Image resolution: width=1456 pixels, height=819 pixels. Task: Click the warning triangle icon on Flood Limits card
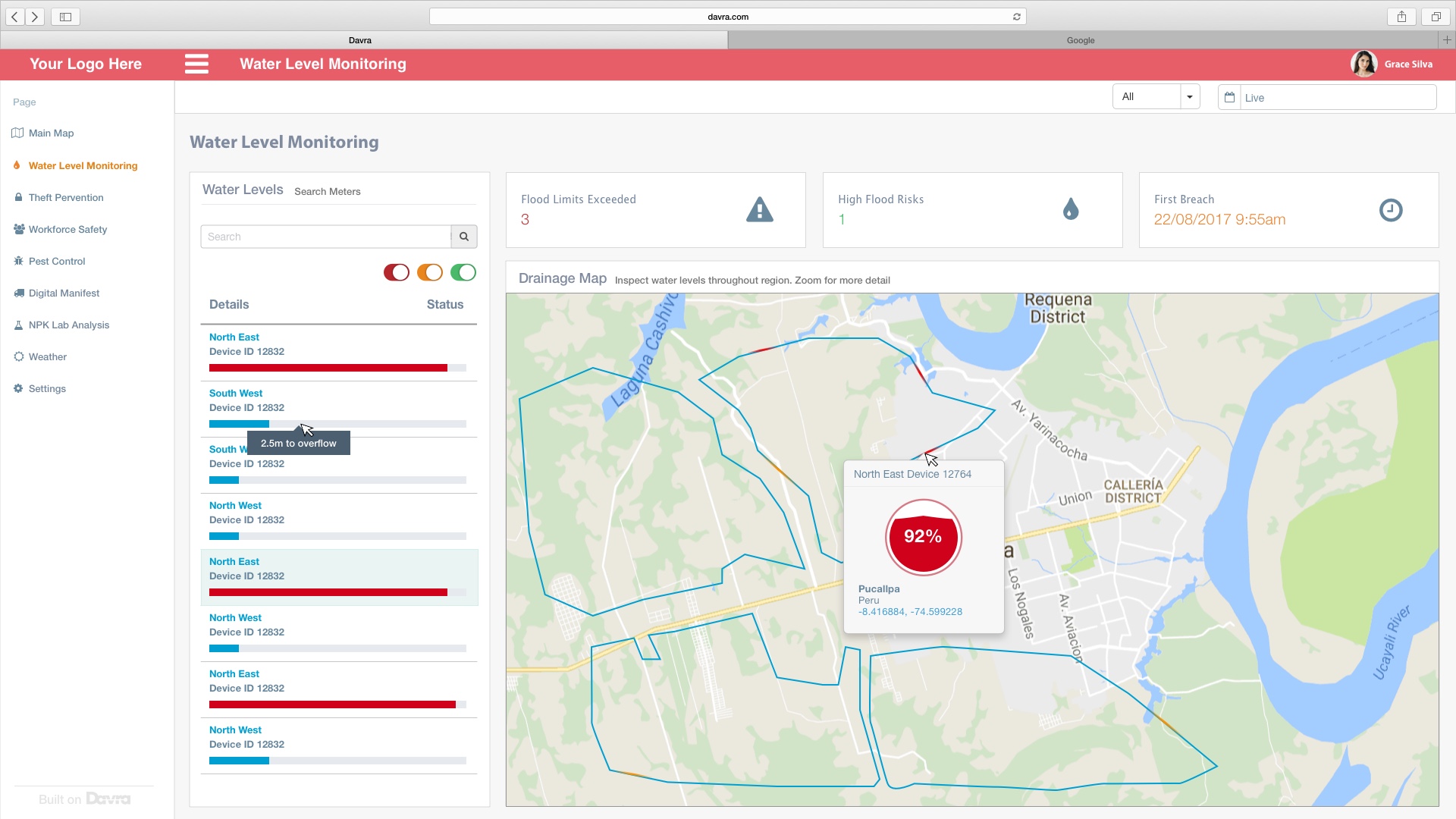coord(760,209)
